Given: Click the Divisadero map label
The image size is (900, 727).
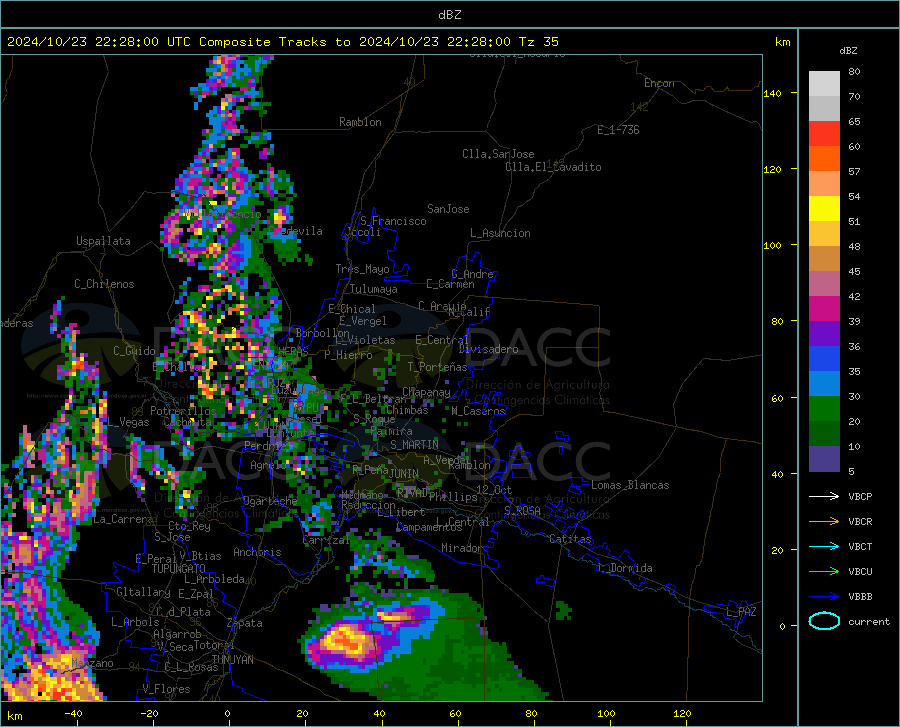Looking at the screenshot, I should pyautogui.click(x=488, y=349).
